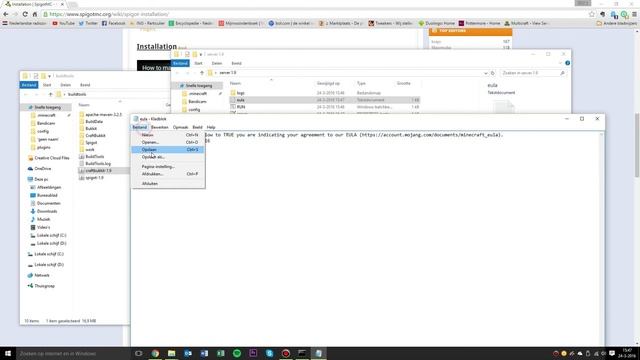Open Duolingo Home bookmark
Image resolution: width=640 pixels, height=360 pixels.
click(x=436, y=23)
